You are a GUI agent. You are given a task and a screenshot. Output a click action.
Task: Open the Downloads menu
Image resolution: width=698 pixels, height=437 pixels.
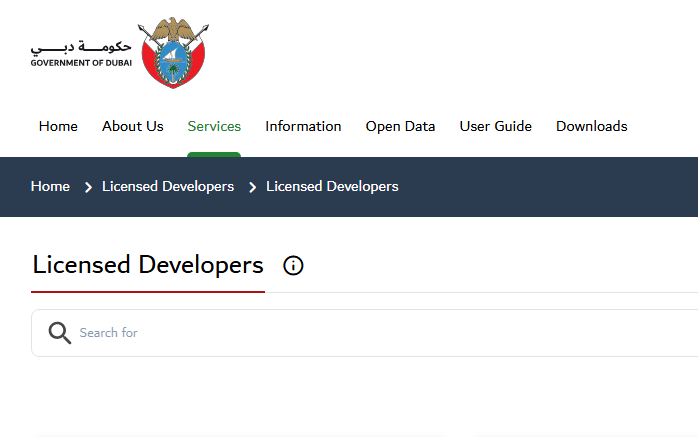pyautogui.click(x=592, y=126)
